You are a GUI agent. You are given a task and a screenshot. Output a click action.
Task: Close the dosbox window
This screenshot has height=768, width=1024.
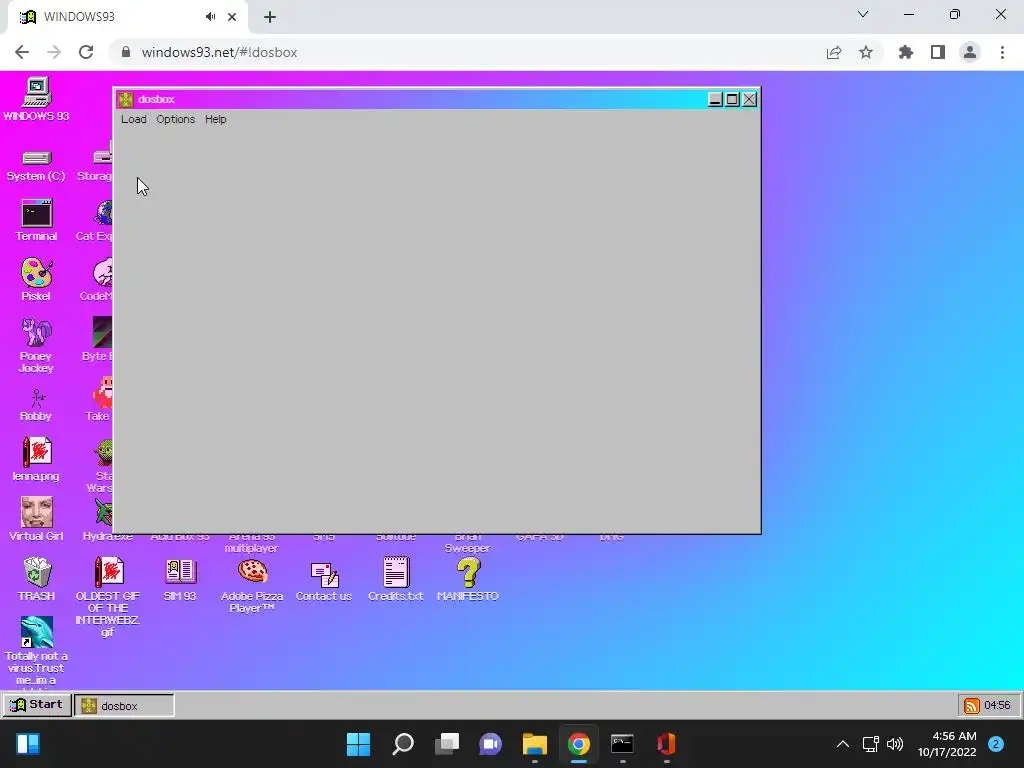pos(749,99)
